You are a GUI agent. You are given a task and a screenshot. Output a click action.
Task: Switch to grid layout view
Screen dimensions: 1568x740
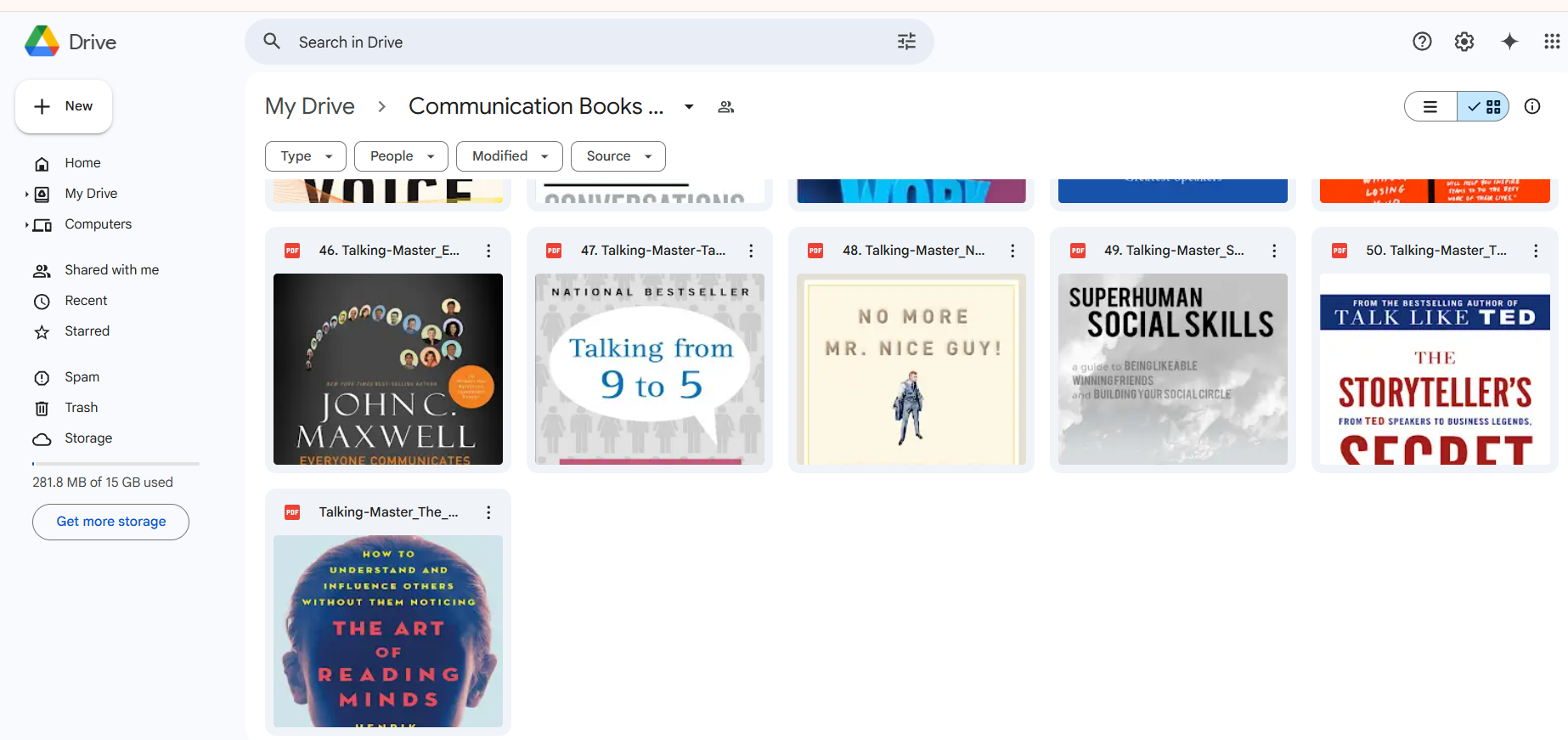pyautogui.click(x=1483, y=106)
